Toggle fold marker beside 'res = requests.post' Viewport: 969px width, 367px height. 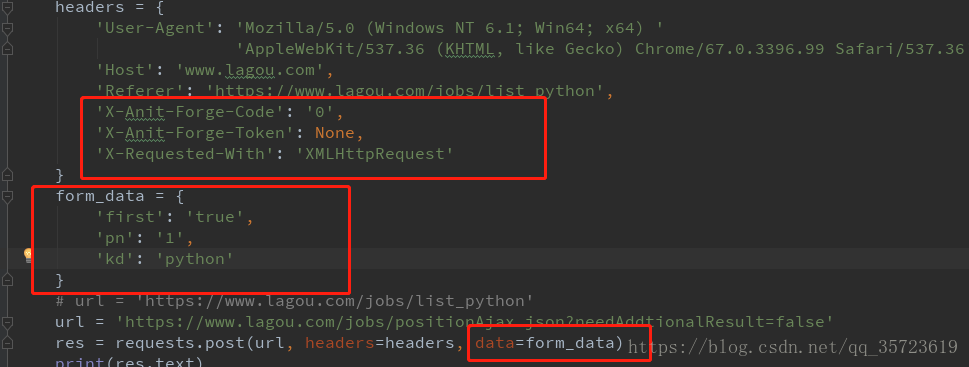7,343
